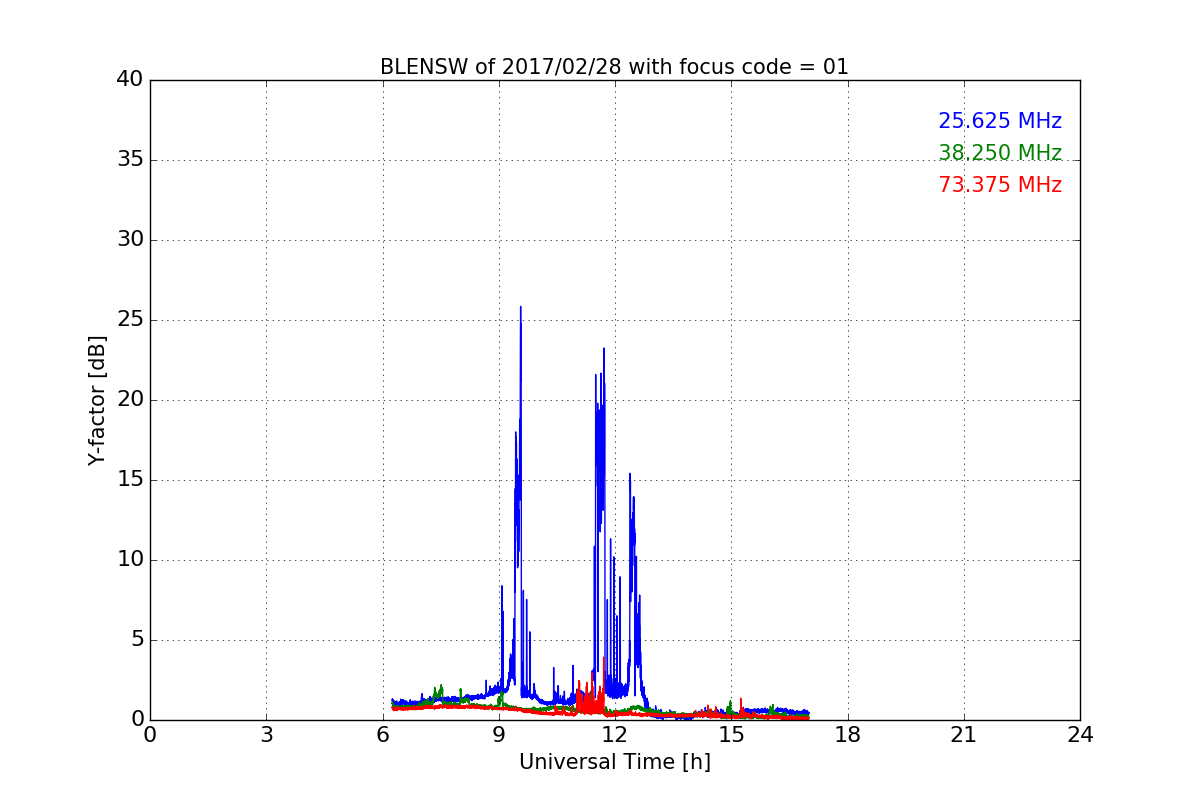Click the x-axis tick label 12

[x=615, y=735]
